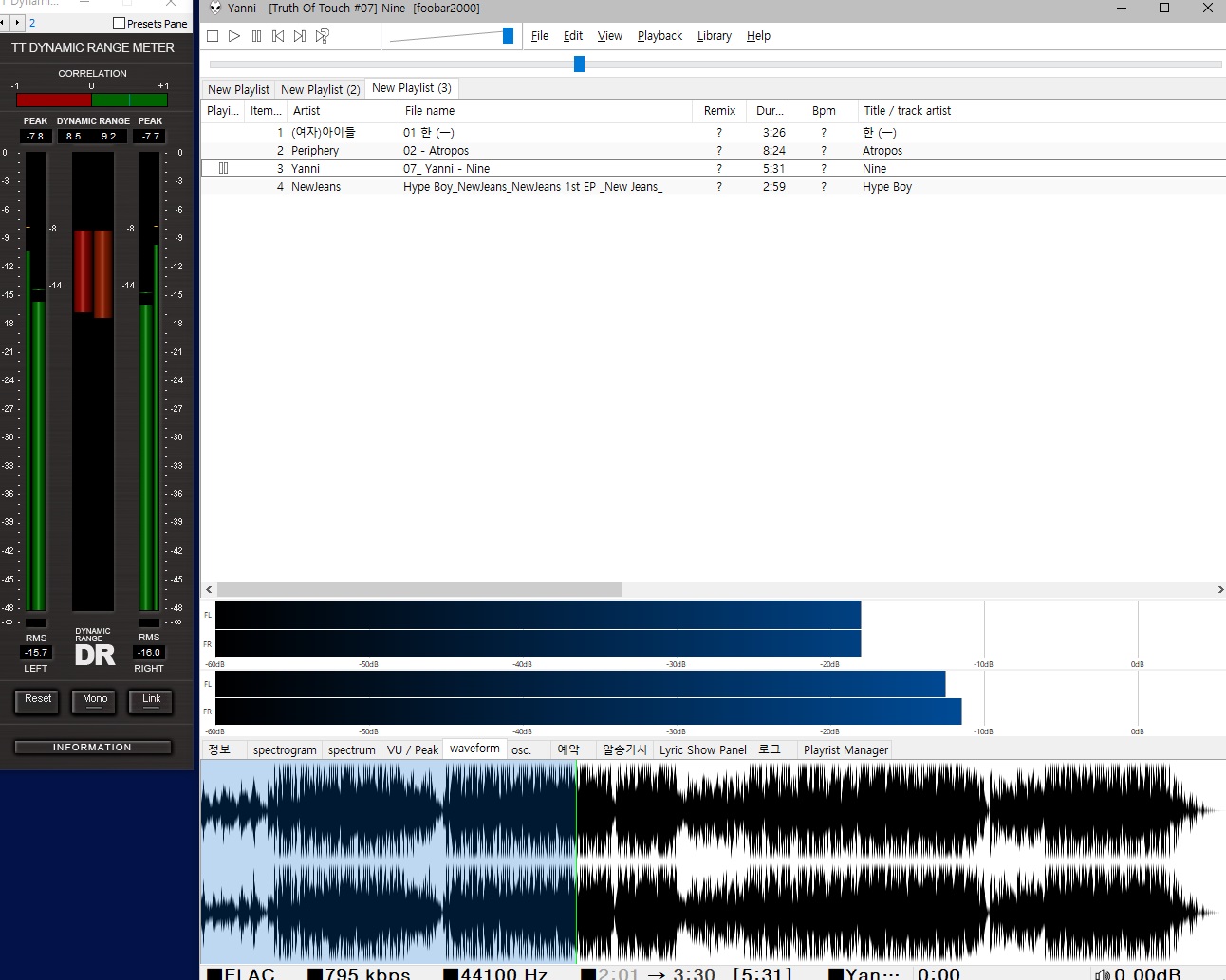
Task: Open the 알송가사 tab
Action: [x=625, y=749]
